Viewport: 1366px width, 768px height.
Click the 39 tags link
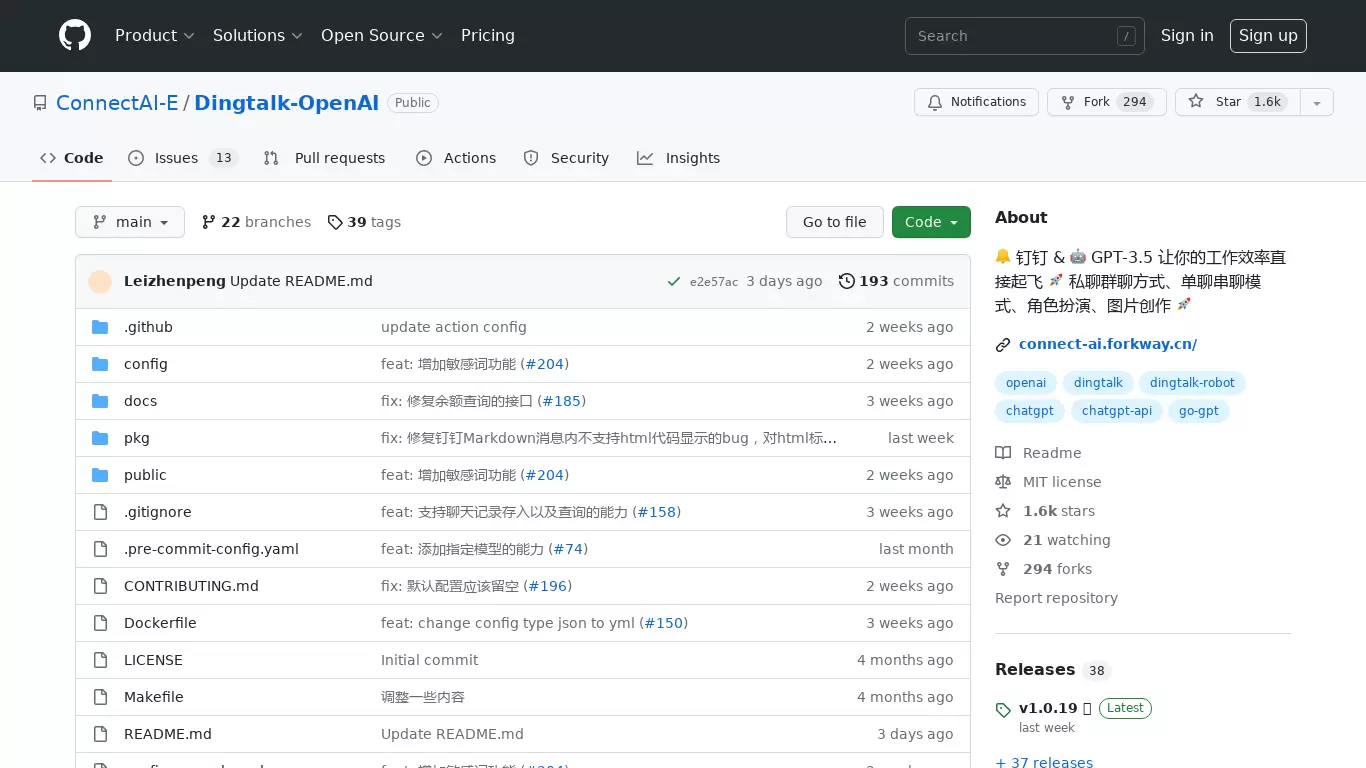point(364,222)
